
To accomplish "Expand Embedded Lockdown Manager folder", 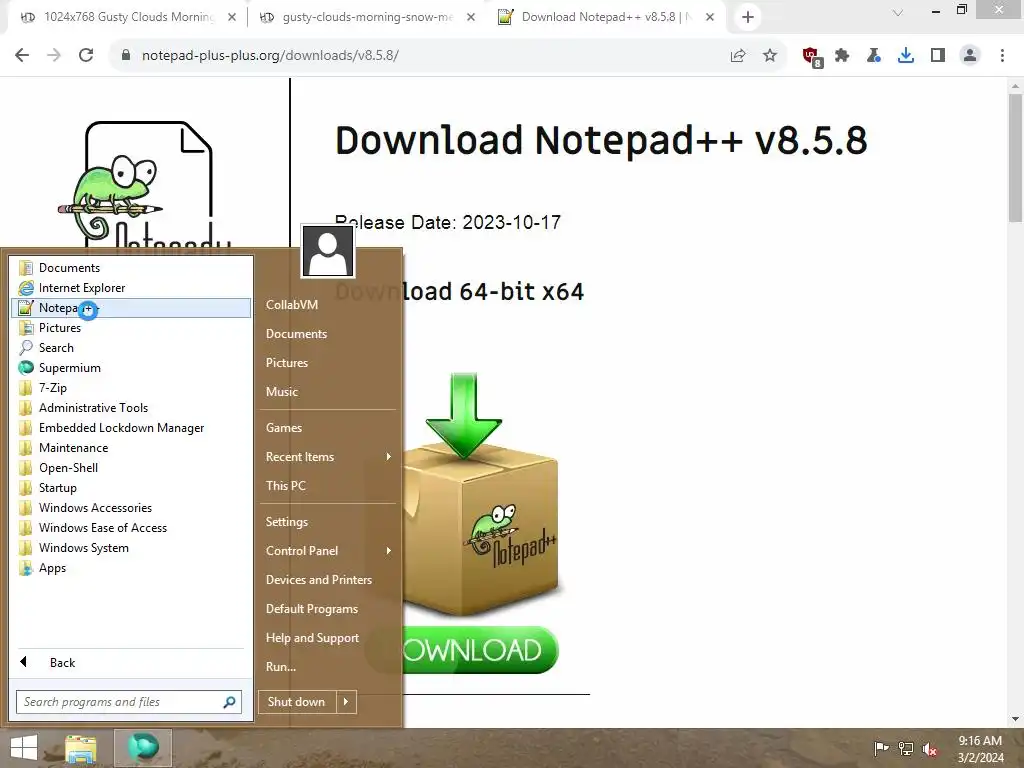I will pyautogui.click(x=131, y=428).
